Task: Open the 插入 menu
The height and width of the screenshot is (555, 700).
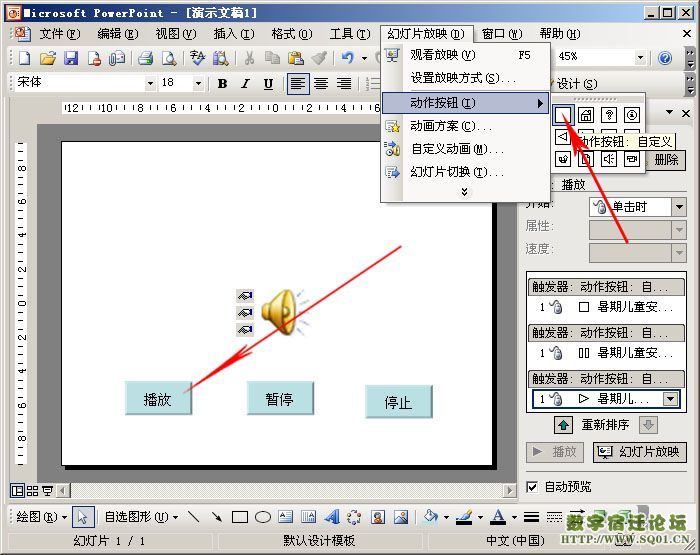Action: tap(233, 34)
